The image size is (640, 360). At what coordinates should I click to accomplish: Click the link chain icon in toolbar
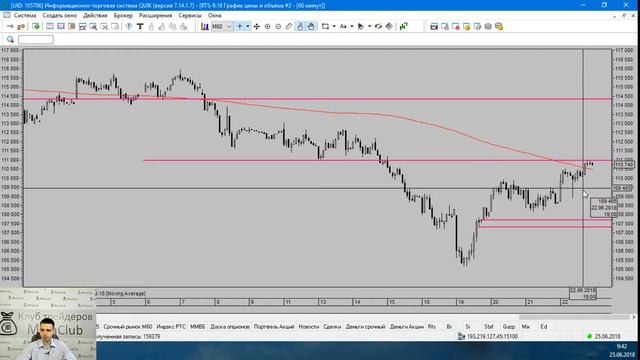[x=378, y=27]
